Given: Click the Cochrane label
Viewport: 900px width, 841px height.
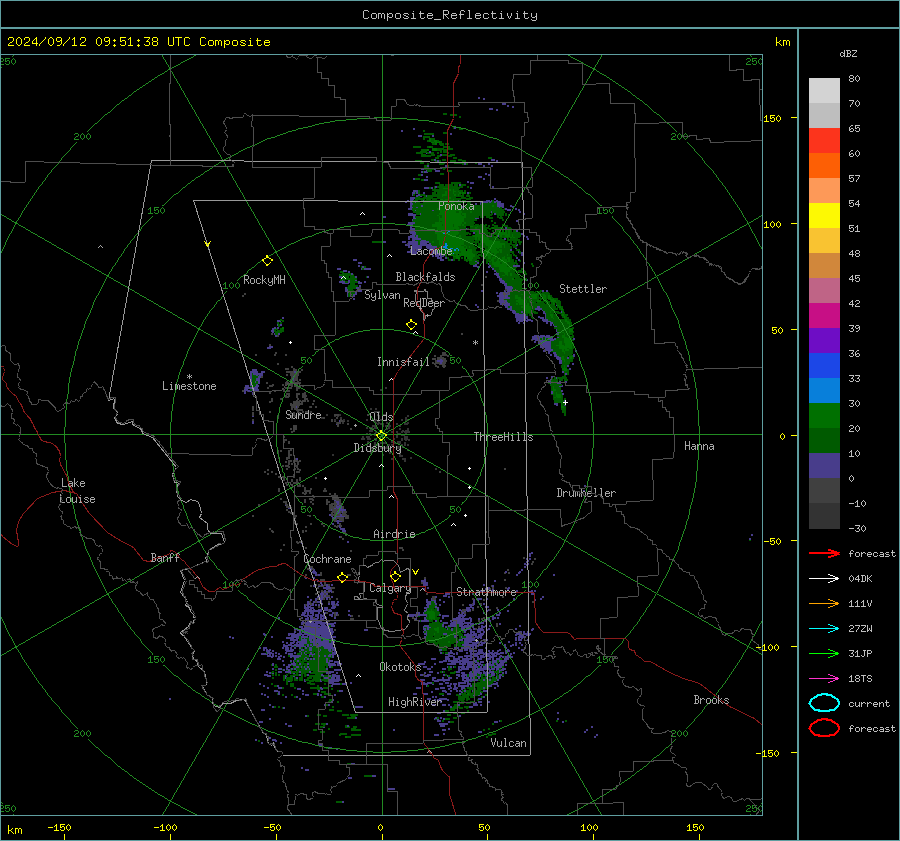Looking at the screenshot, I should 327,559.
